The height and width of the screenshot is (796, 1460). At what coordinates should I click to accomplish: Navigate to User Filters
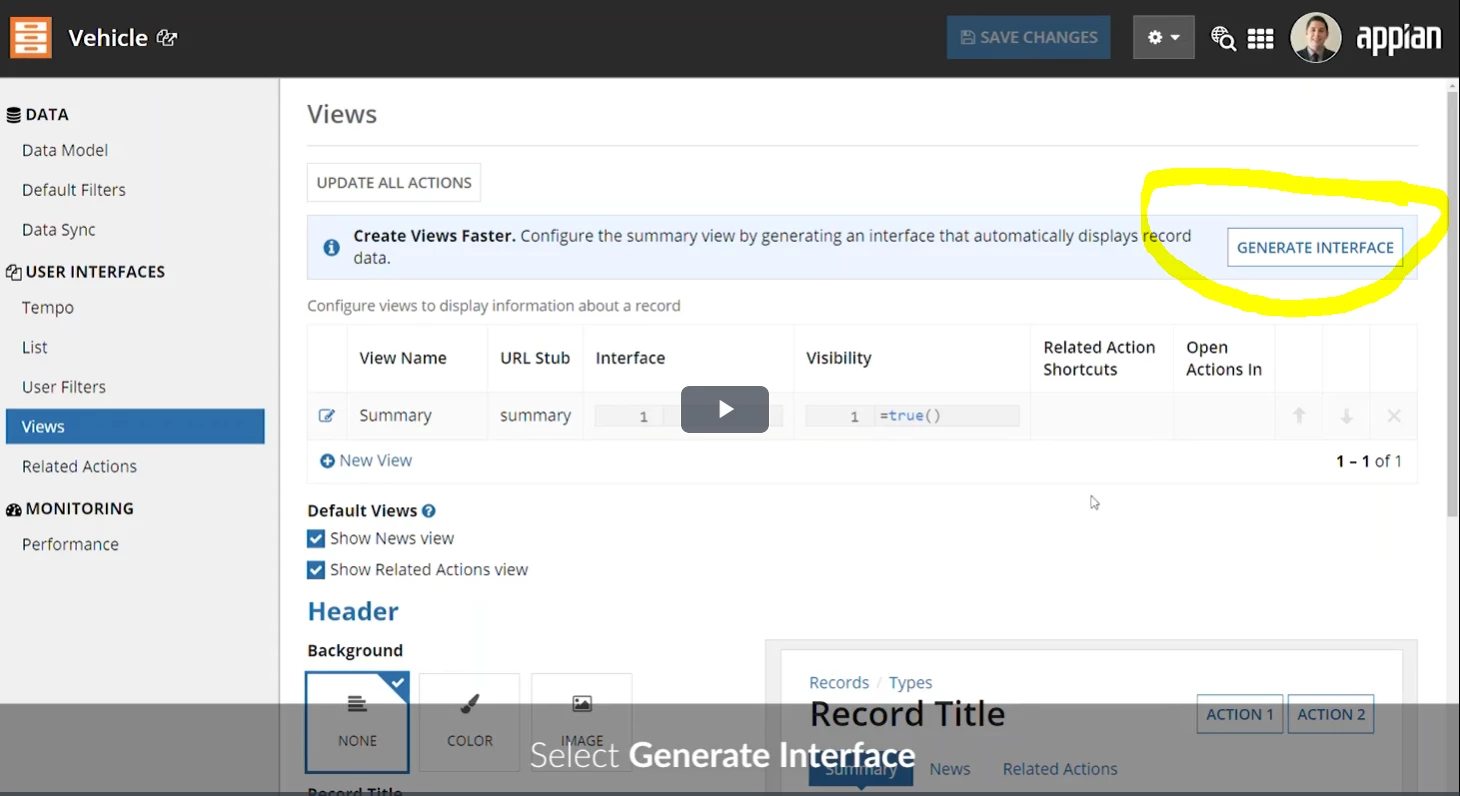64,387
